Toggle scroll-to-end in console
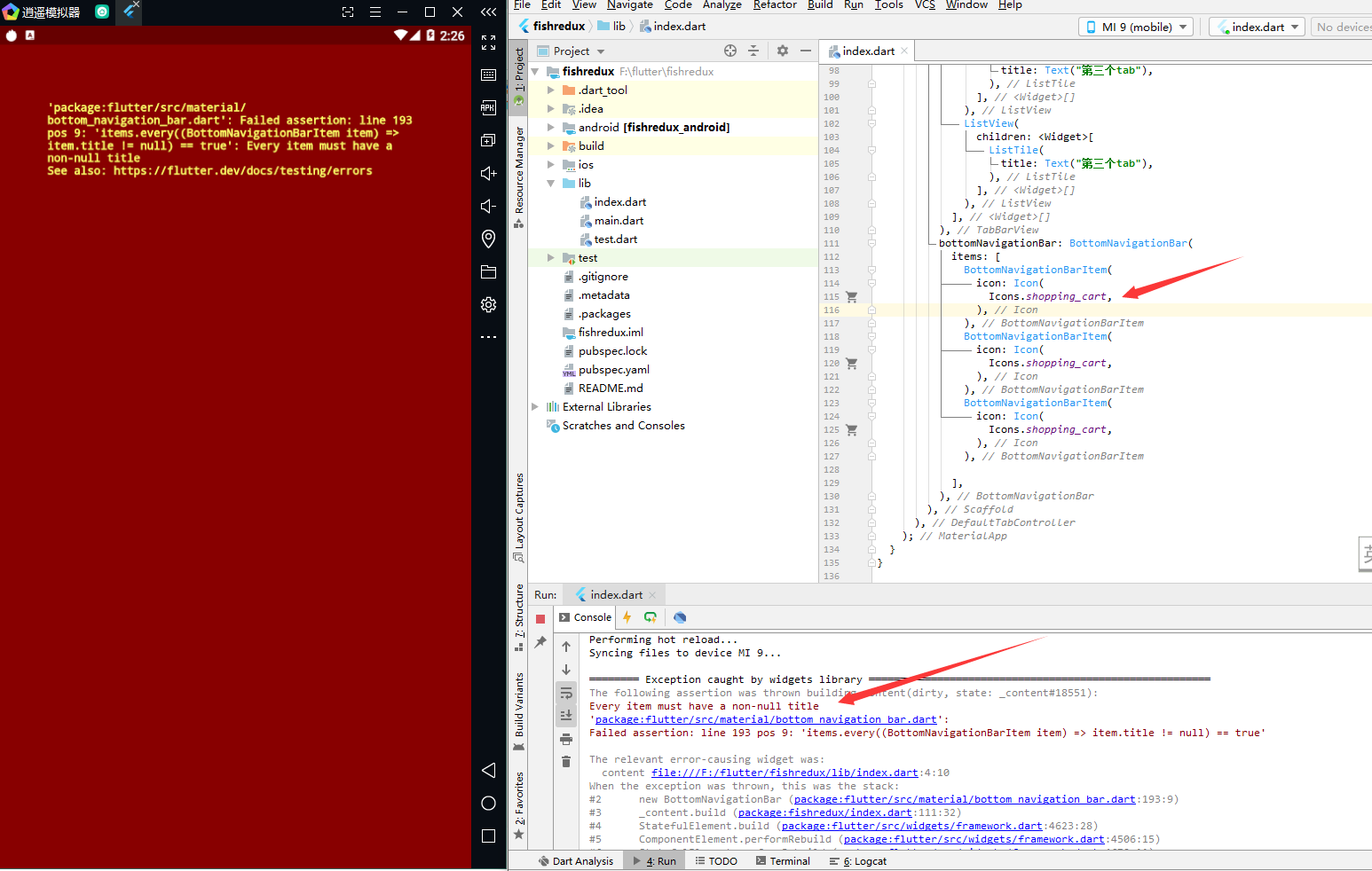1372x871 pixels. pyautogui.click(x=566, y=715)
